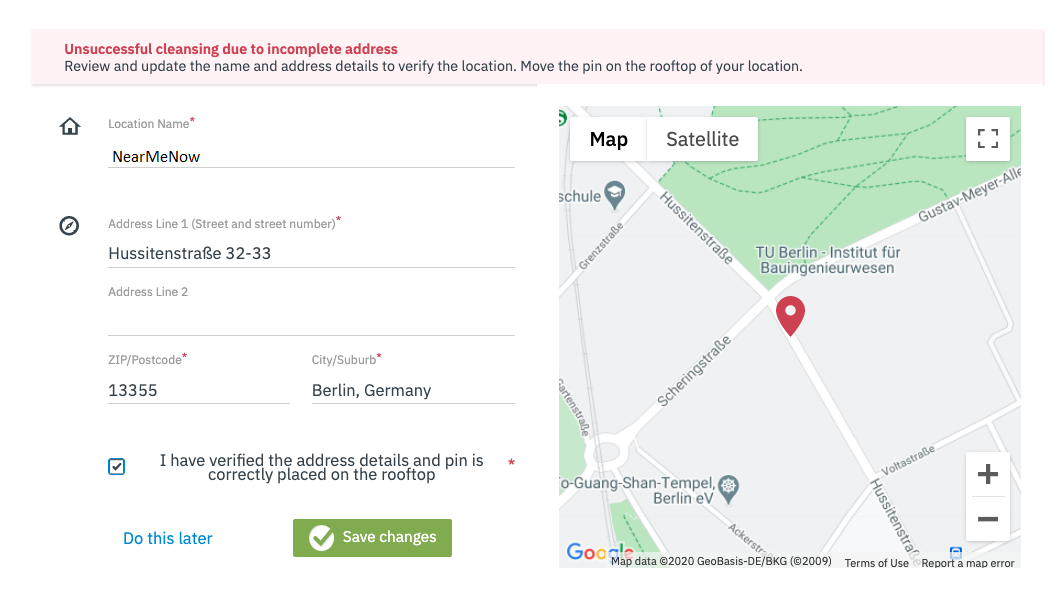
Task: Toggle fullscreen map view
Action: [987, 139]
